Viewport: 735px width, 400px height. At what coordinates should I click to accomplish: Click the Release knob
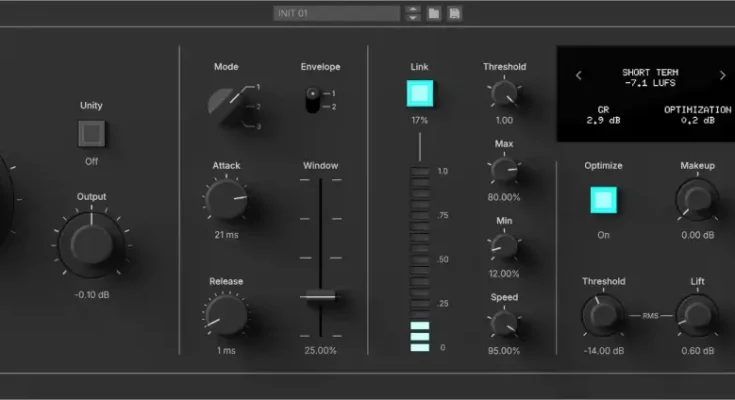click(x=226, y=316)
